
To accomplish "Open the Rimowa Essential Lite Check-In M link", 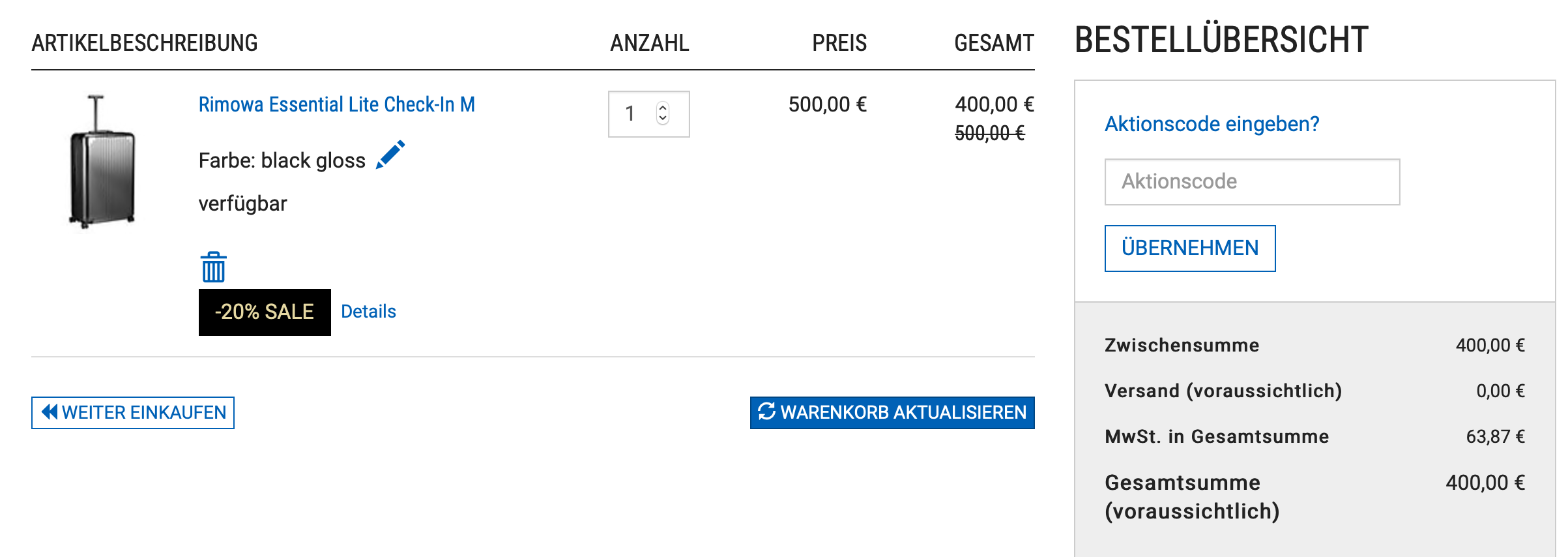I will coord(336,104).
